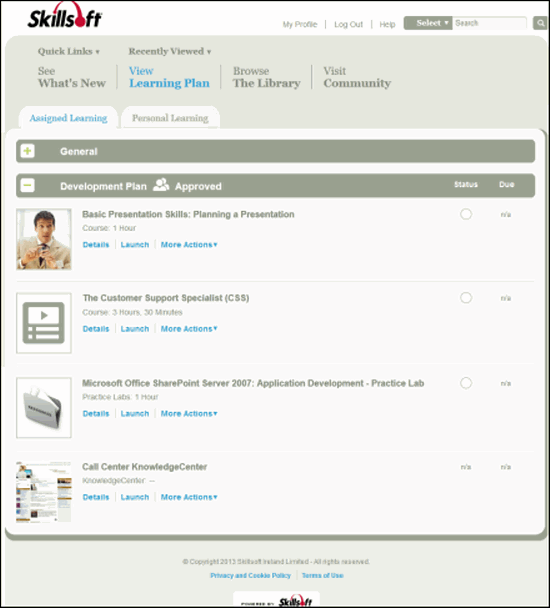Image resolution: width=550 pixels, height=608 pixels.
Task: Go to Visit Community
Action: click(357, 77)
